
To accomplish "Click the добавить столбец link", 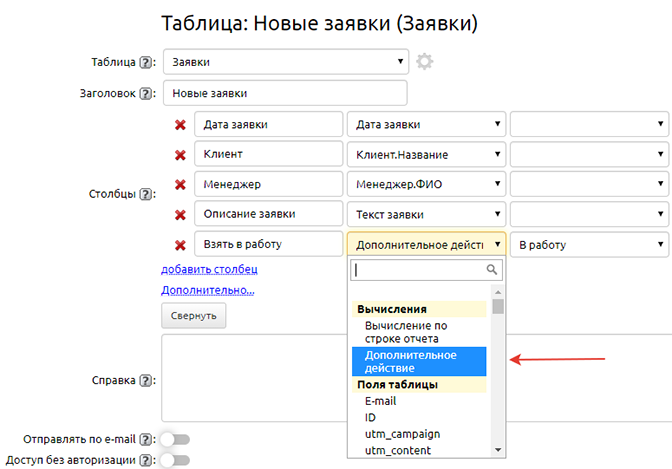I will pyautogui.click(x=209, y=270).
